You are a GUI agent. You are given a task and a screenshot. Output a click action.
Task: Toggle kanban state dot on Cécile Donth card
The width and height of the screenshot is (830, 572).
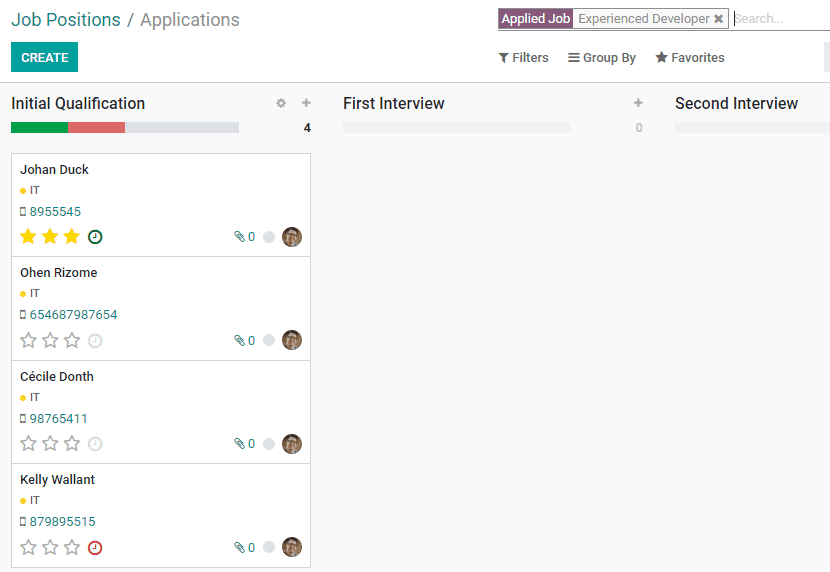[269, 444]
